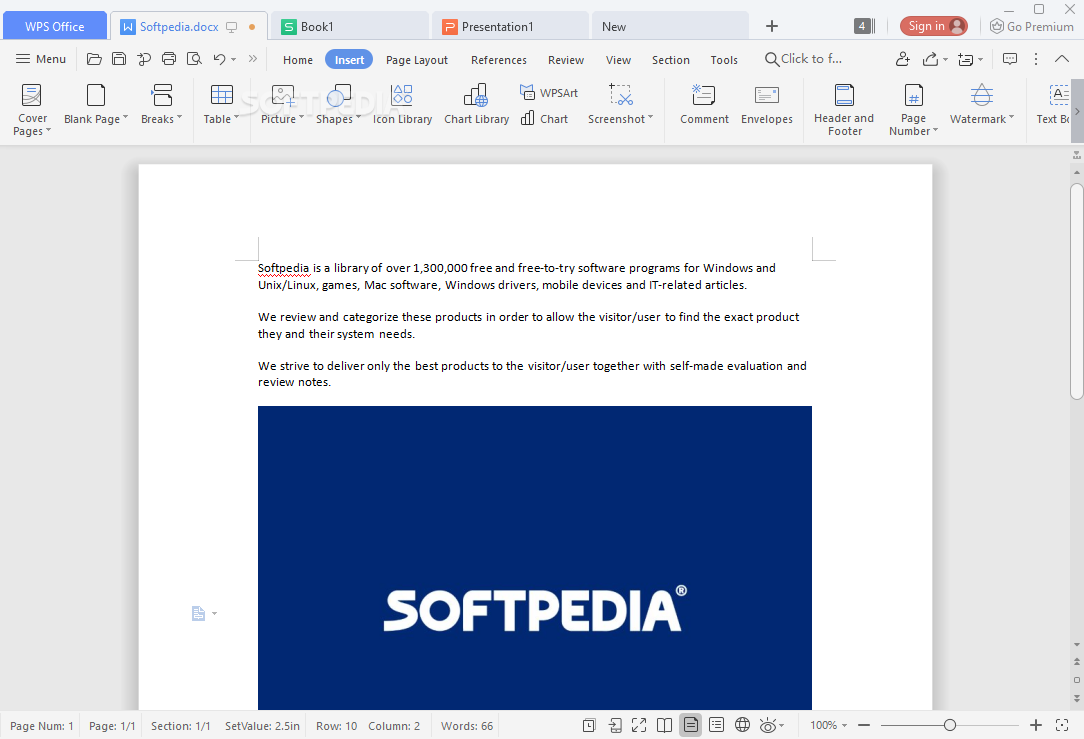
Task: Switch to the Book1 document tab
Action: [350, 26]
